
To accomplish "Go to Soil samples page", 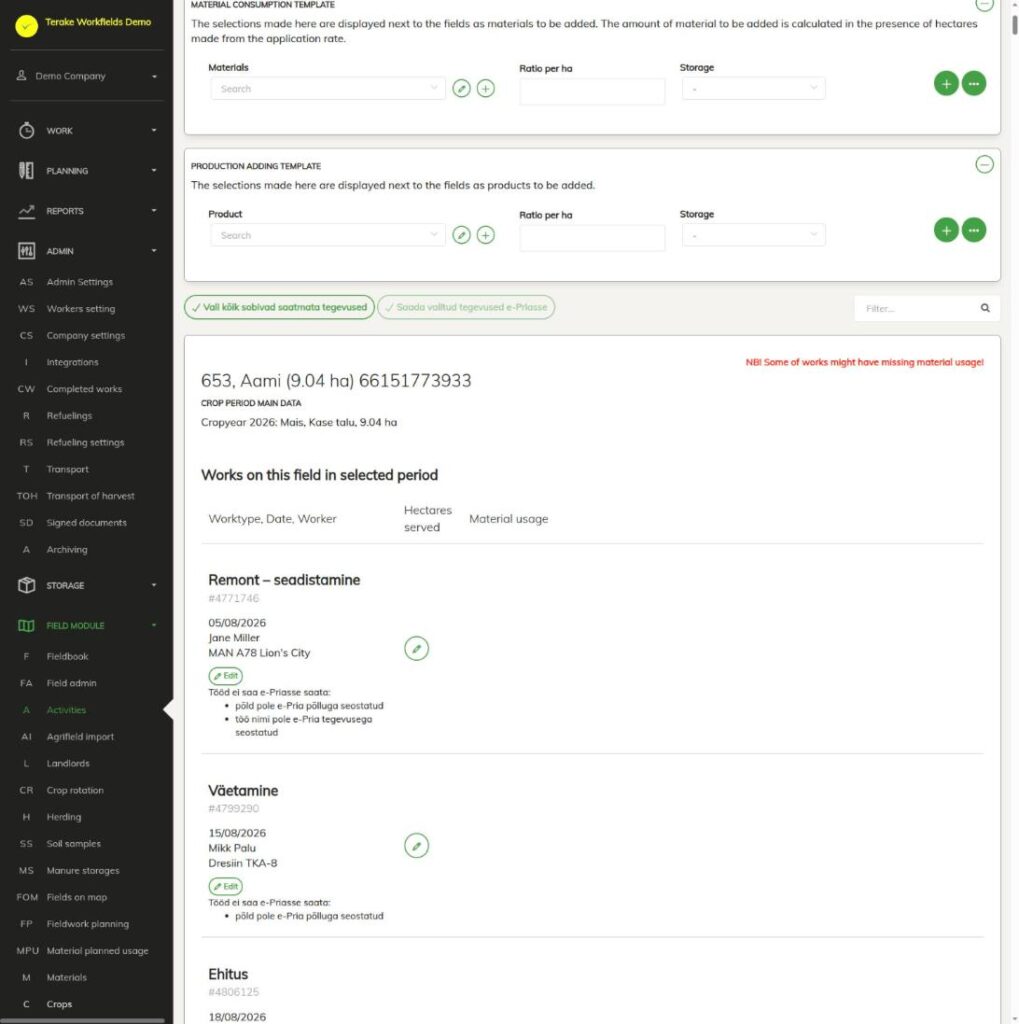I will point(73,844).
